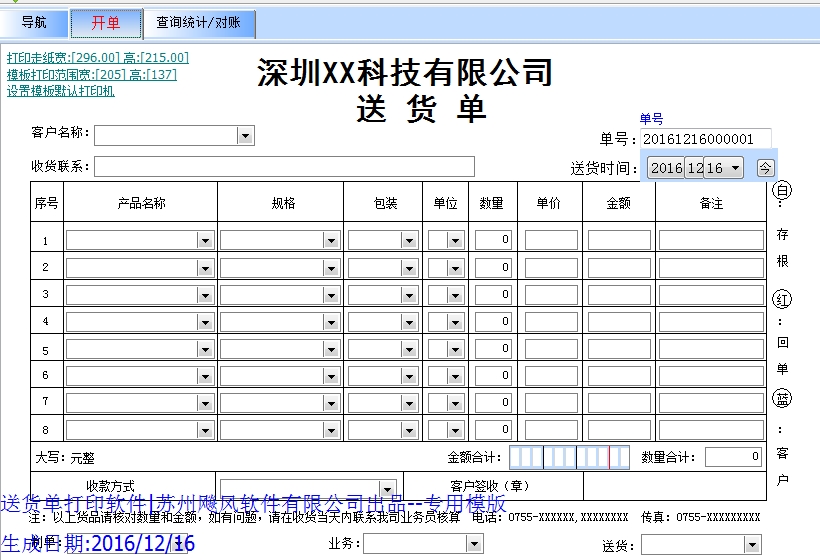The height and width of the screenshot is (560, 820).
Task: Expand 规格 dropdown in row 2
Action: pyautogui.click(x=331, y=268)
